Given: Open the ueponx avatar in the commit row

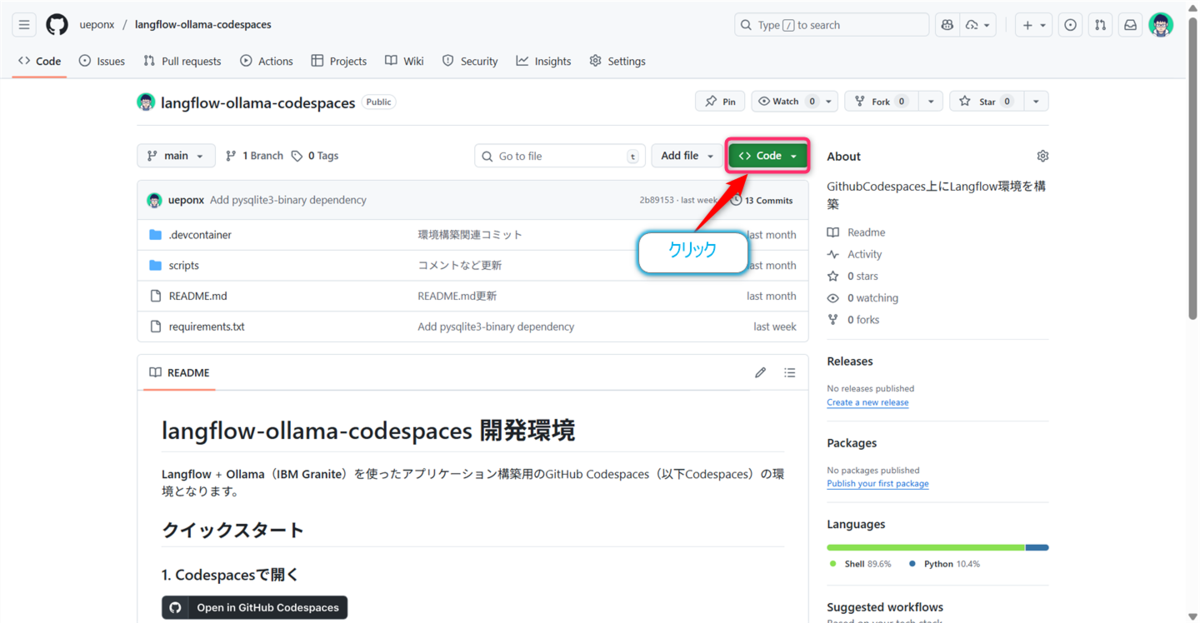Looking at the screenshot, I should (154, 200).
